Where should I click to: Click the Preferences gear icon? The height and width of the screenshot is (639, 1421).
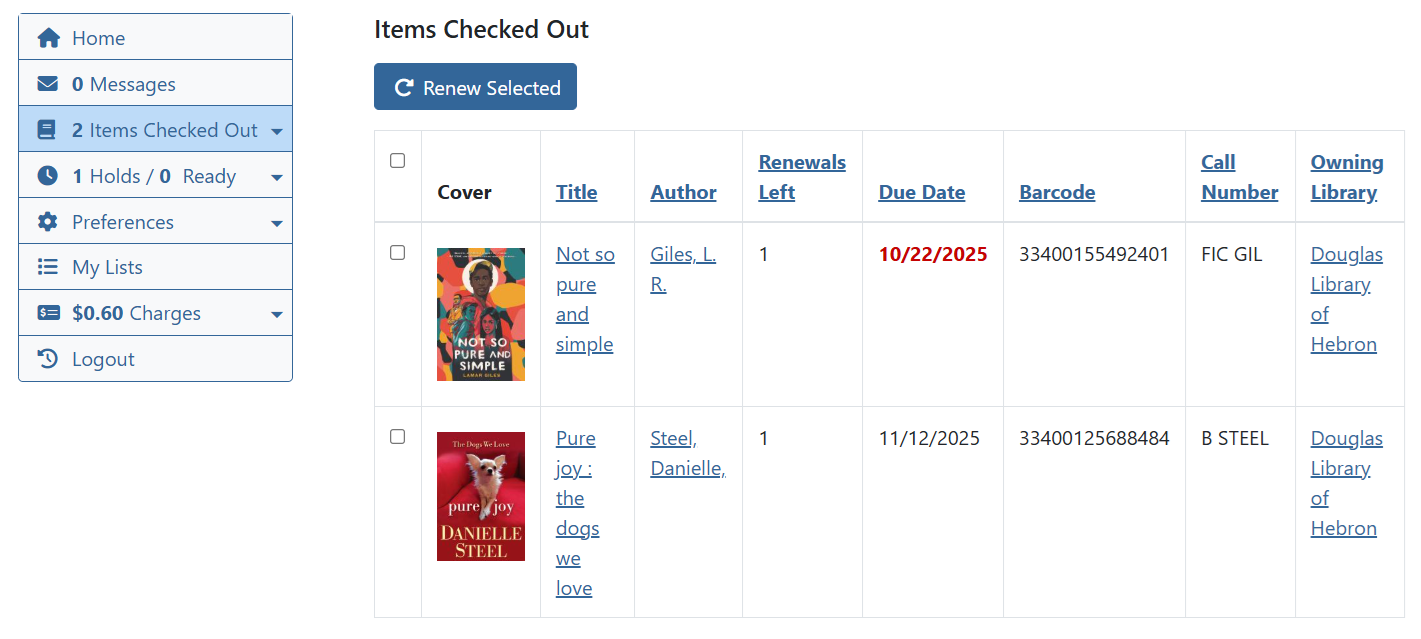[48, 222]
